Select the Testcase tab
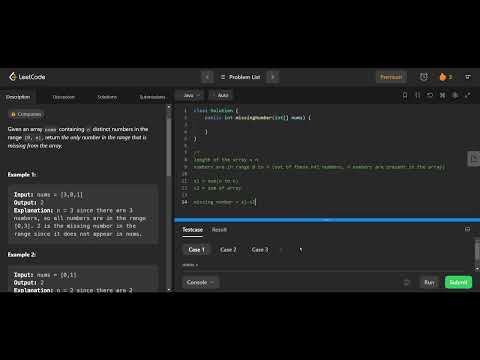480x360 pixels. [x=192, y=230]
